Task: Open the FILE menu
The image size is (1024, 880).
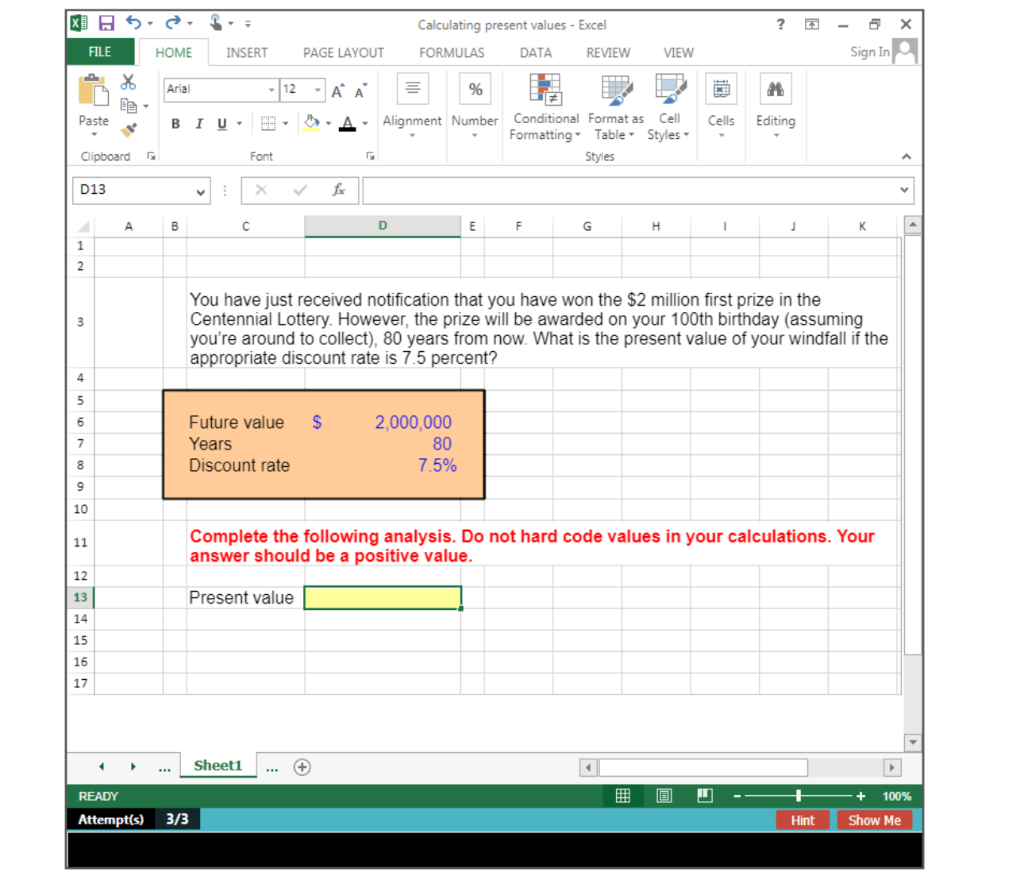Action: (x=99, y=52)
